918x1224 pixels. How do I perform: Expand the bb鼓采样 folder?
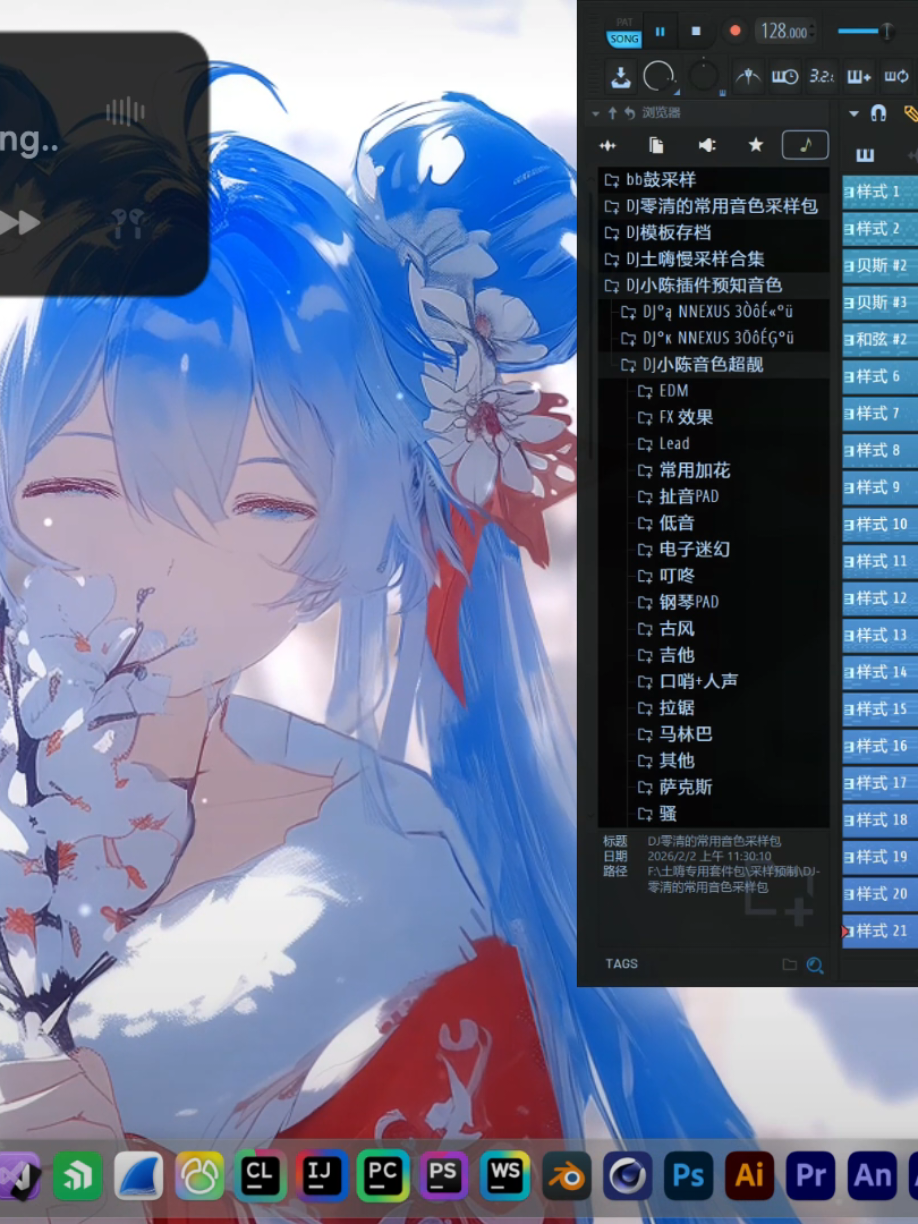tap(713, 180)
